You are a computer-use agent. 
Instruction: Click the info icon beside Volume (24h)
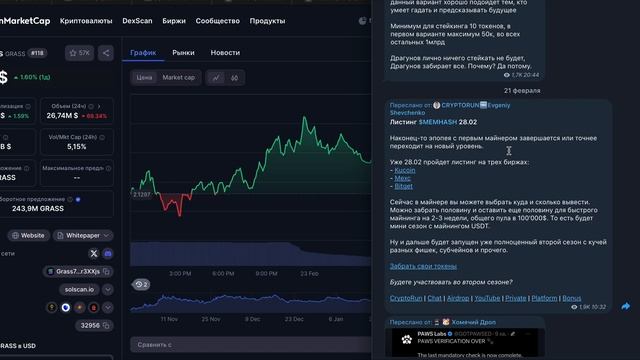pyautogui.click(x=91, y=106)
